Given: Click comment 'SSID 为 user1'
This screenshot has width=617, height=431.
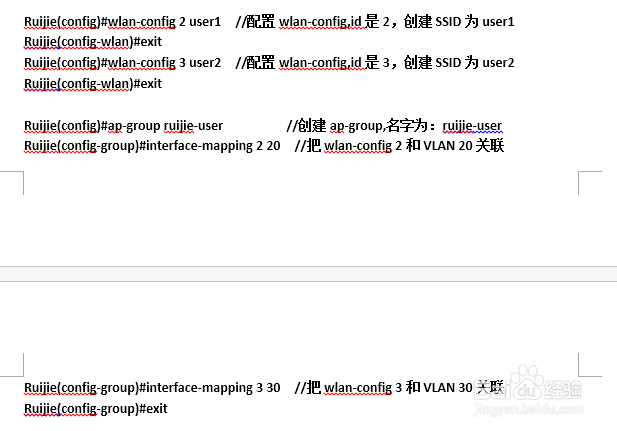Looking at the screenshot, I should tap(475, 22).
